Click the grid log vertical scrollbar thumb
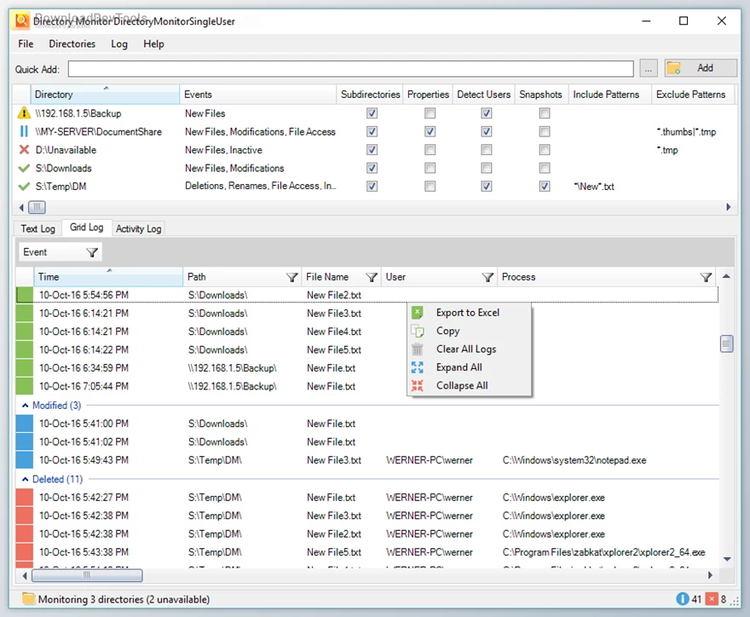The height and width of the screenshot is (617, 750). click(727, 343)
